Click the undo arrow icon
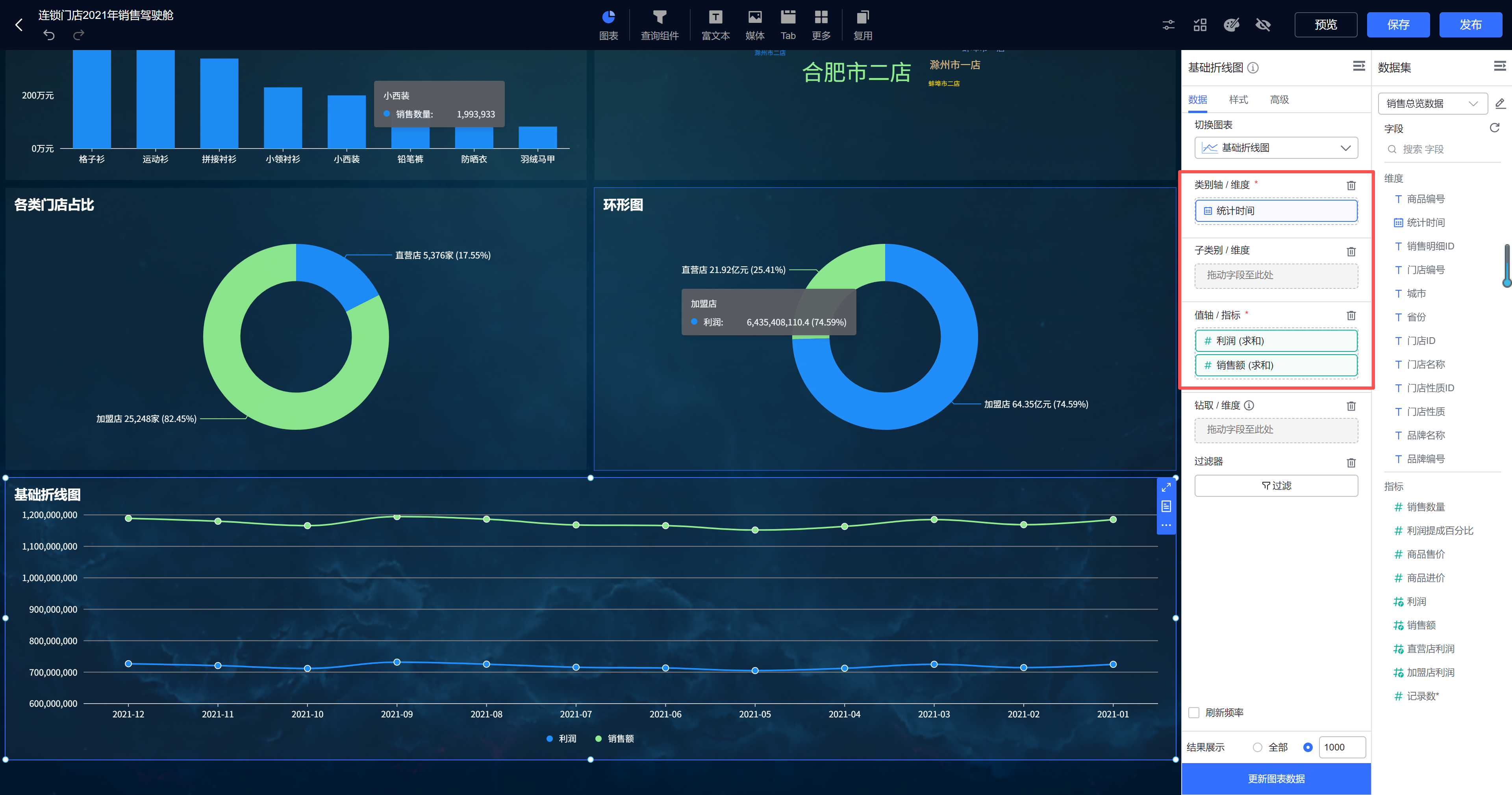 [x=49, y=35]
